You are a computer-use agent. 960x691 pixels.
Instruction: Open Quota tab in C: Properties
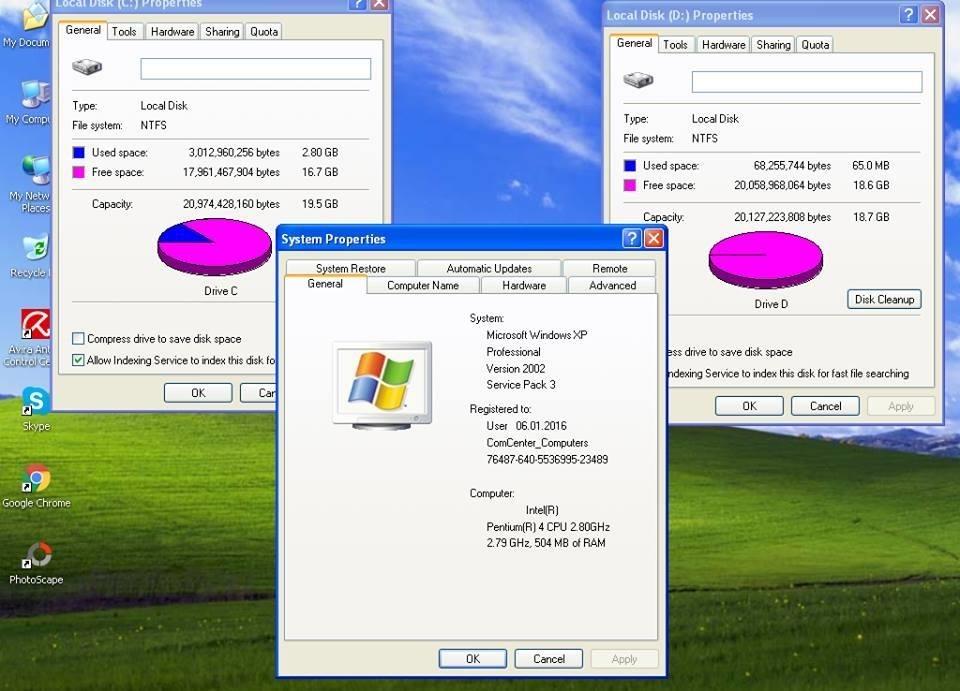click(x=264, y=32)
